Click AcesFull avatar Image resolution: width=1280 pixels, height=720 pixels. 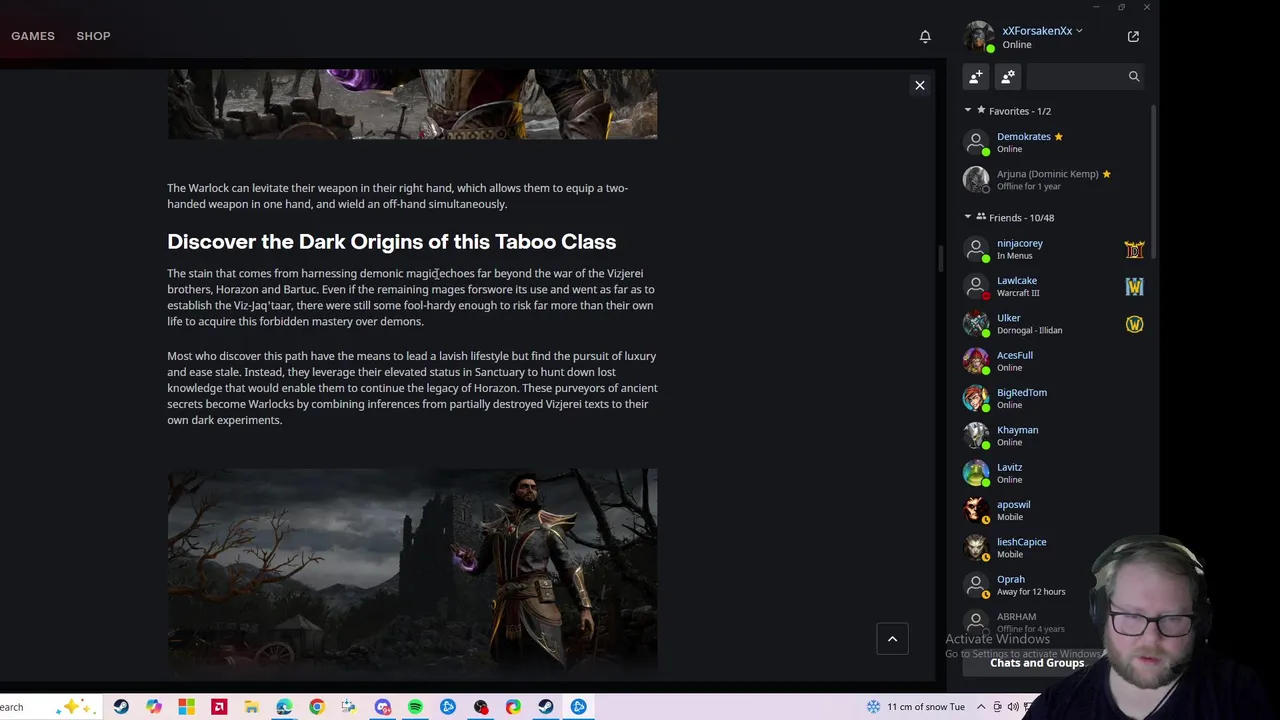976,361
